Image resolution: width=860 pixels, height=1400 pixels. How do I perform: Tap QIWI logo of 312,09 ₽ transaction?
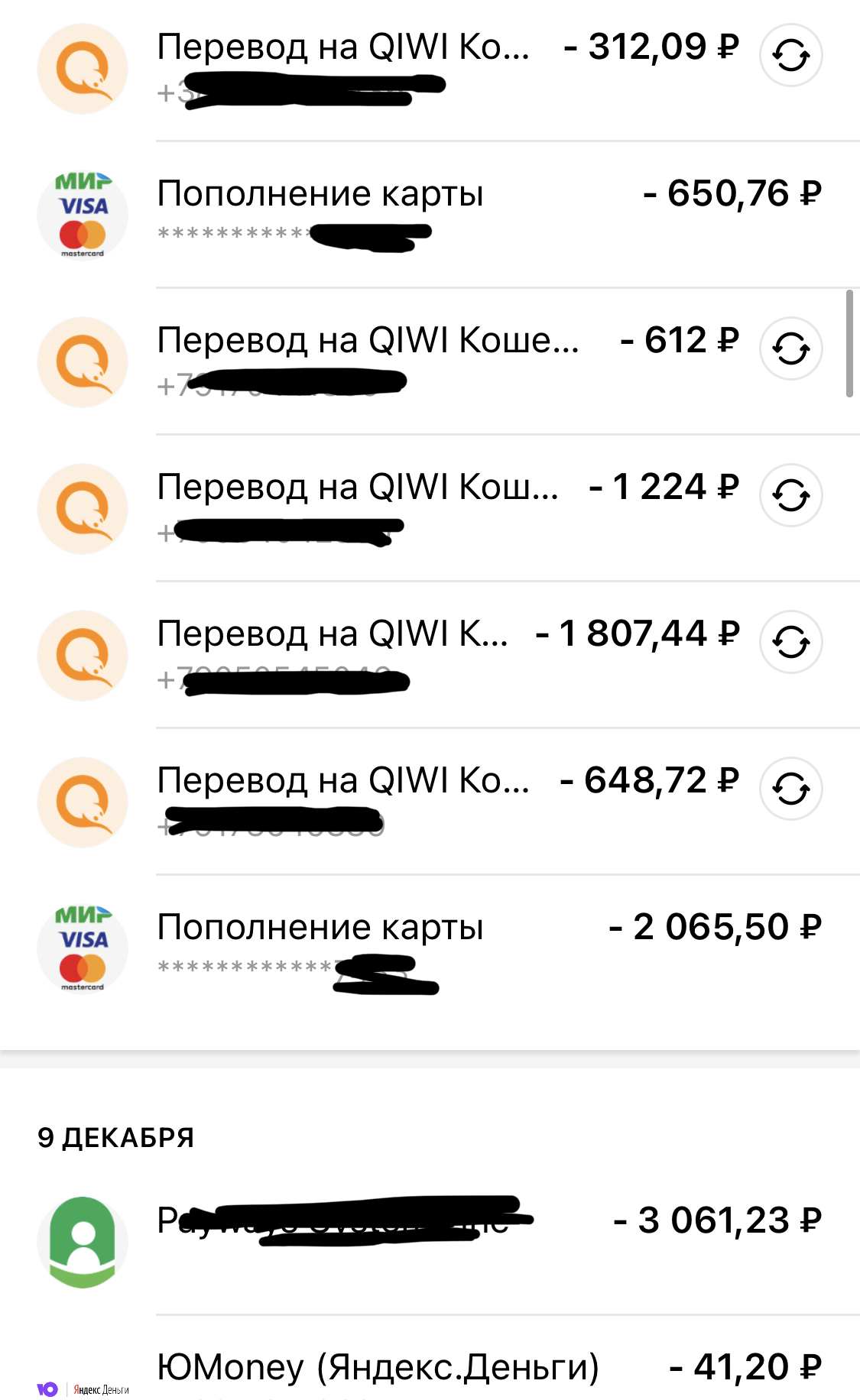click(83, 69)
